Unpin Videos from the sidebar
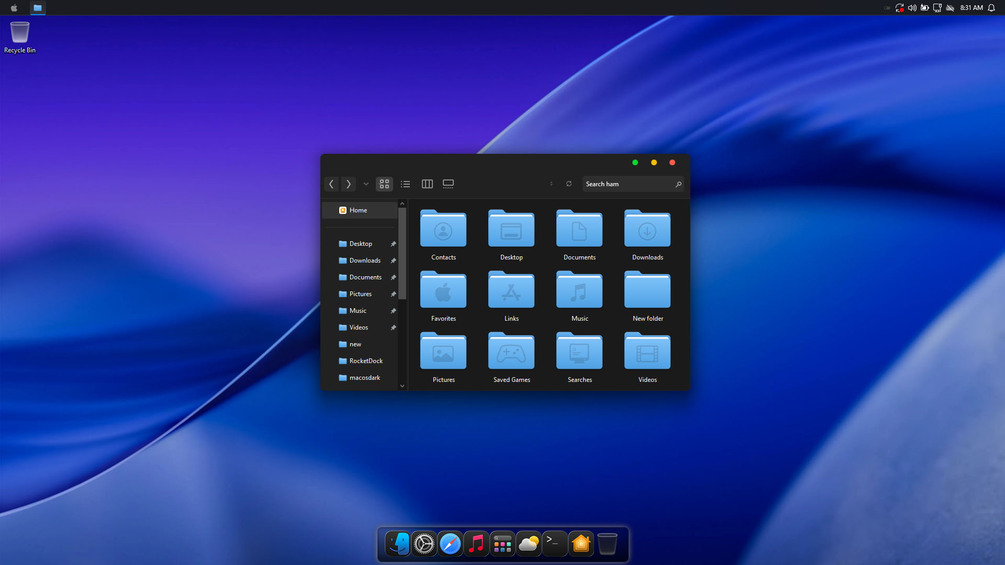 click(393, 327)
